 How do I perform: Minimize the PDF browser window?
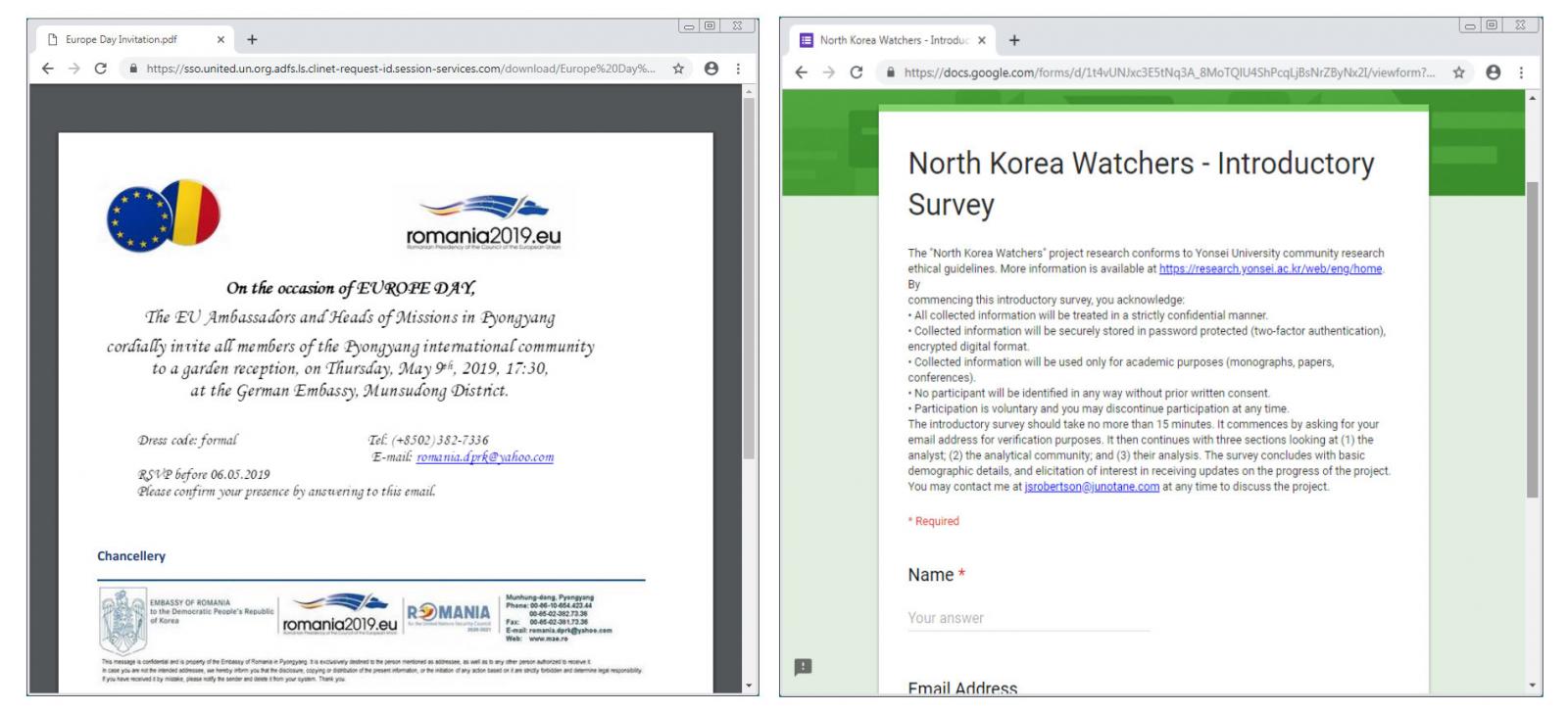(x=689, y=25)
